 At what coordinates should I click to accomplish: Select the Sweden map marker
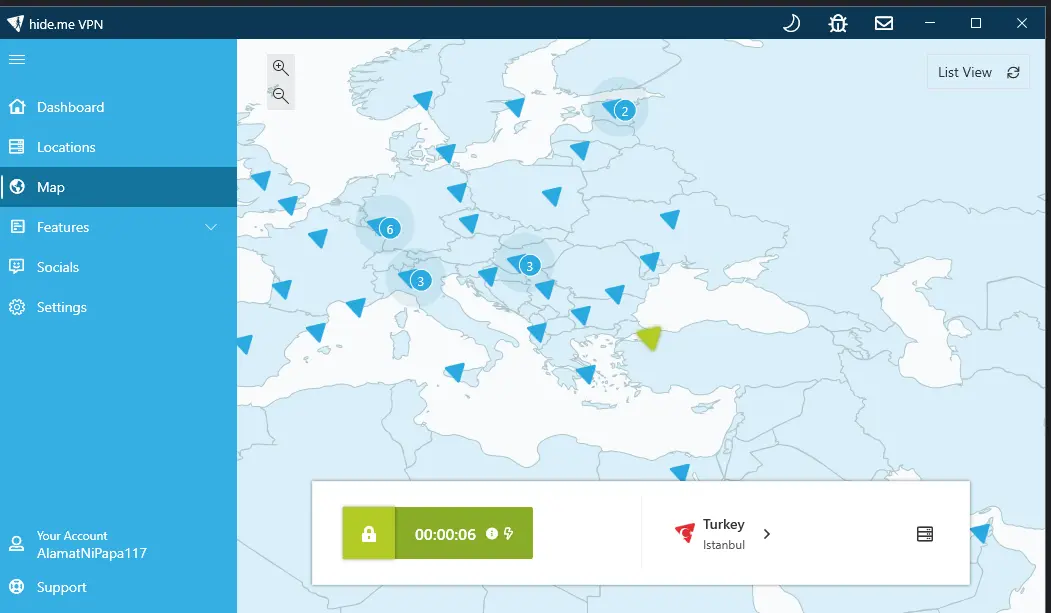(x=515, y=107)
